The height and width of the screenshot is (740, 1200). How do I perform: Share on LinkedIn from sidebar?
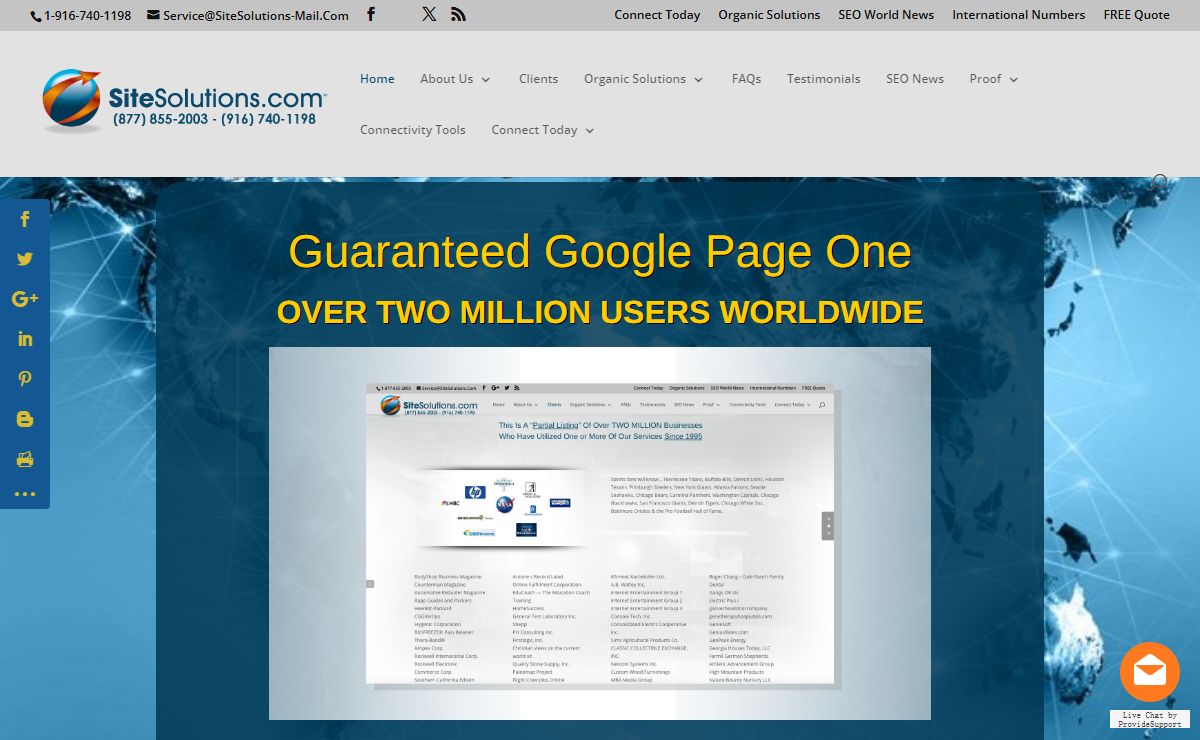pyautogui.click(x=25, y=339)
